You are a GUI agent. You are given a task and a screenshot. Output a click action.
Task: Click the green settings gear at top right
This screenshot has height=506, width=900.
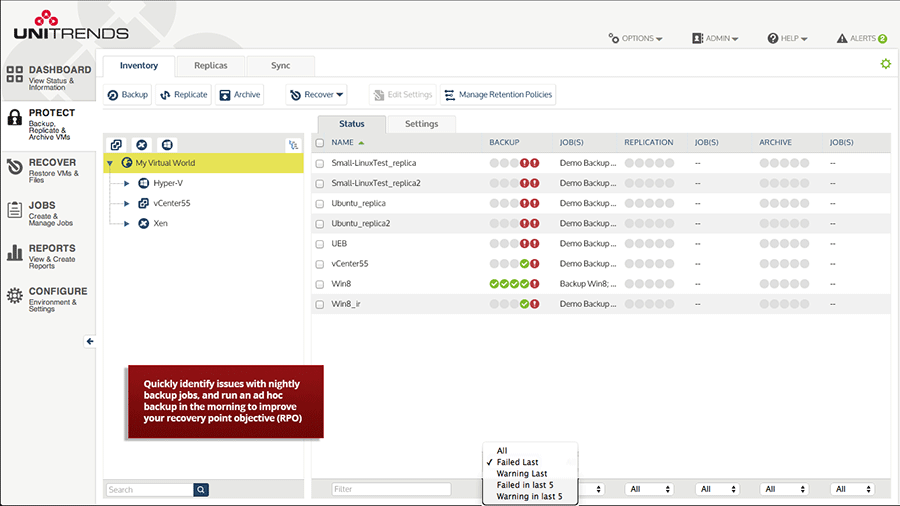pos(886,64)
